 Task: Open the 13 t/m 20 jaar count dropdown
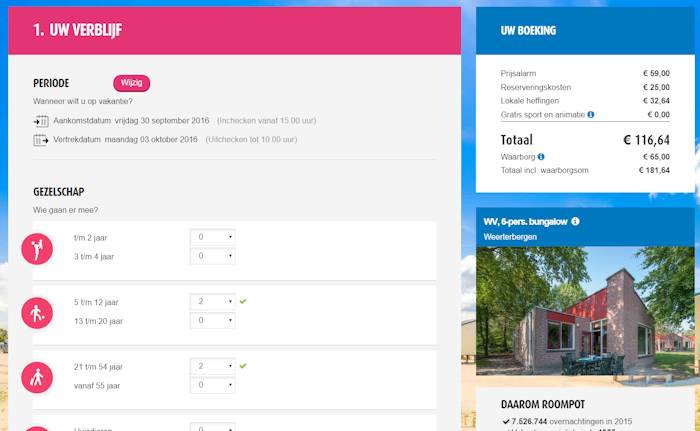click(x=212, y=321)
